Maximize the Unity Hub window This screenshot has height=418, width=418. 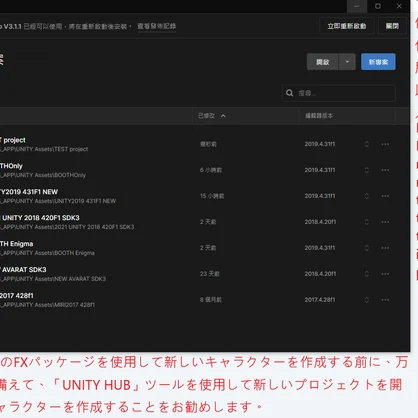coord(378,6)
